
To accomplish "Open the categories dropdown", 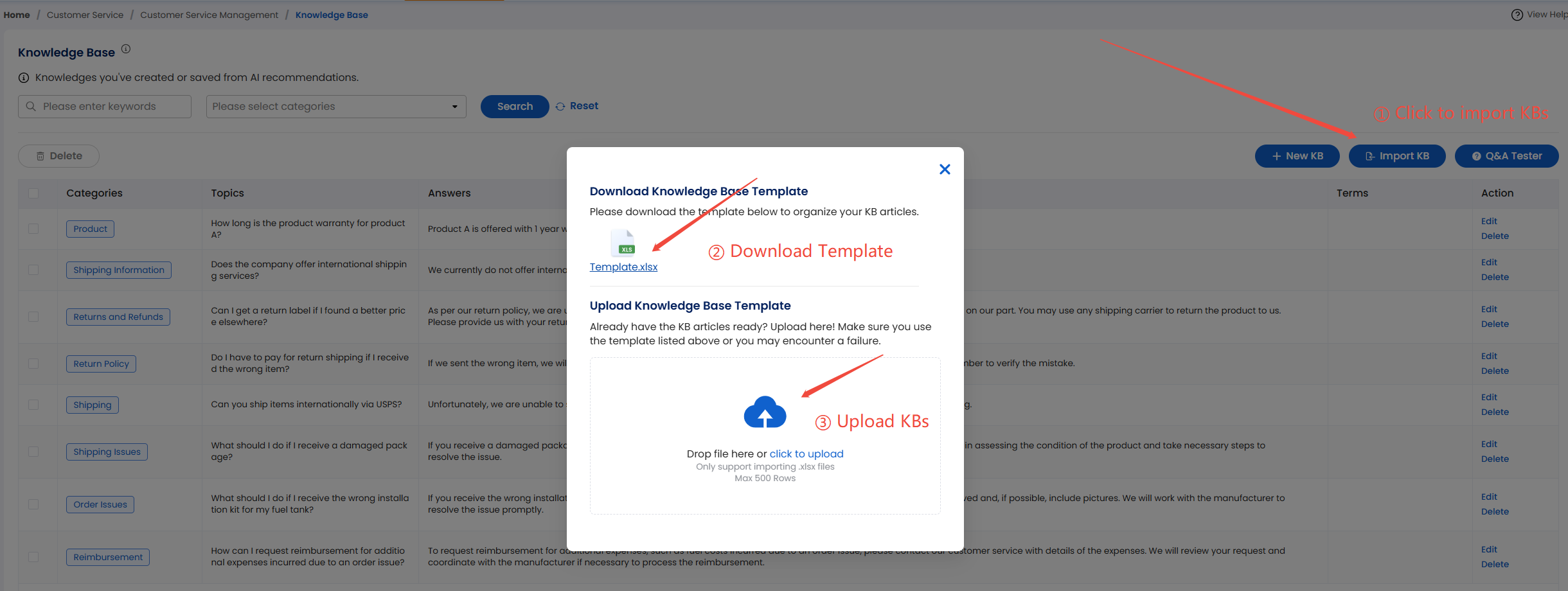I will coord(336,107).
